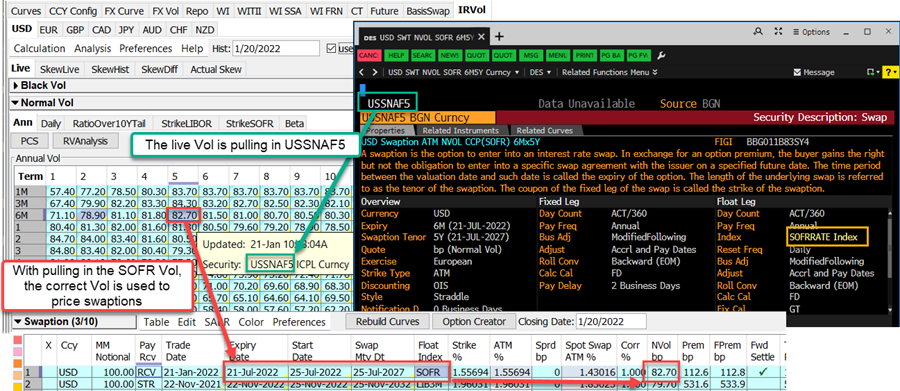900x391 pixels.
Task: Open Bloomberg Message envelope
Action: 813,72
